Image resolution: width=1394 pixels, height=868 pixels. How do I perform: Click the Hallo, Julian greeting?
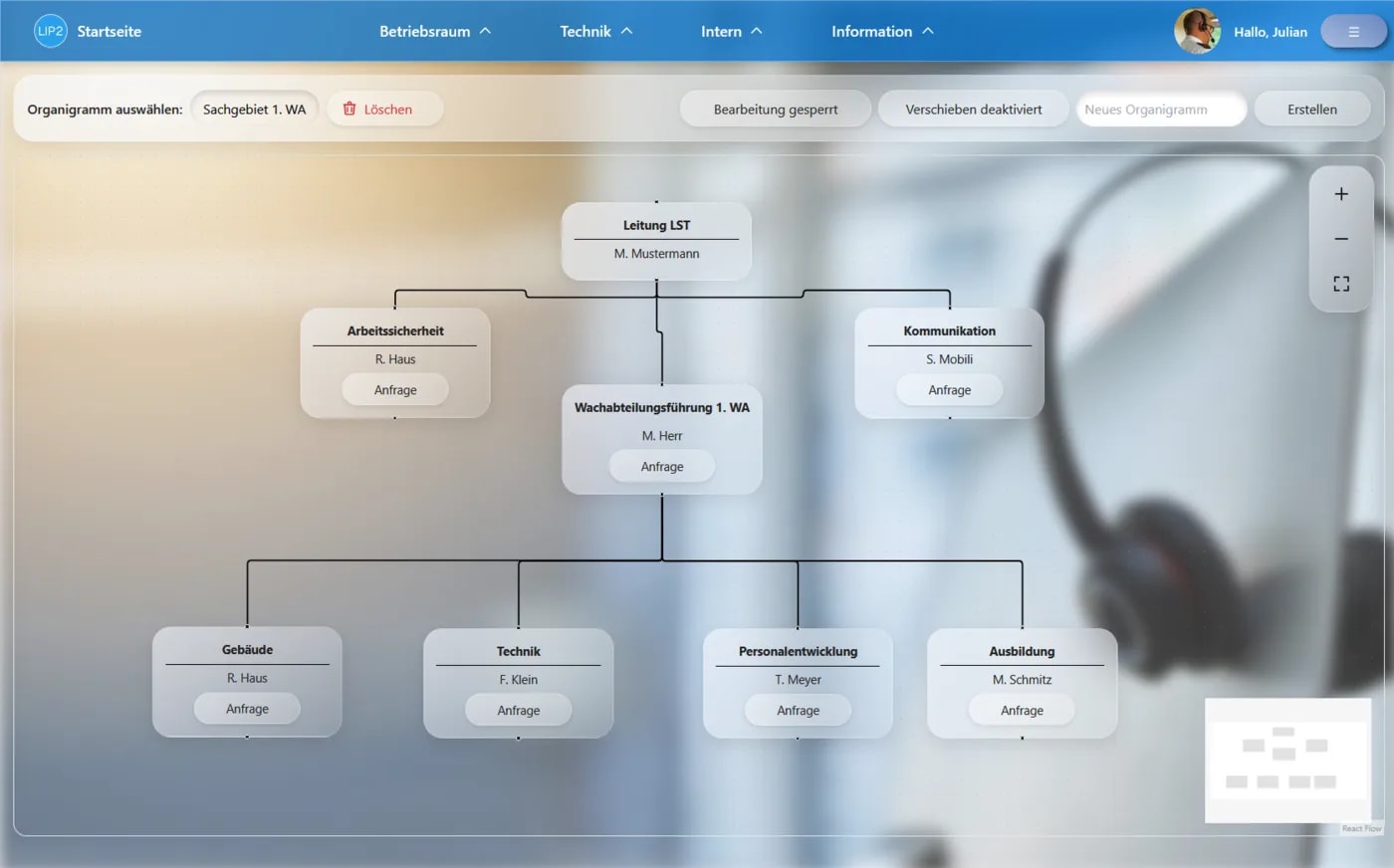click(1271, 32)
